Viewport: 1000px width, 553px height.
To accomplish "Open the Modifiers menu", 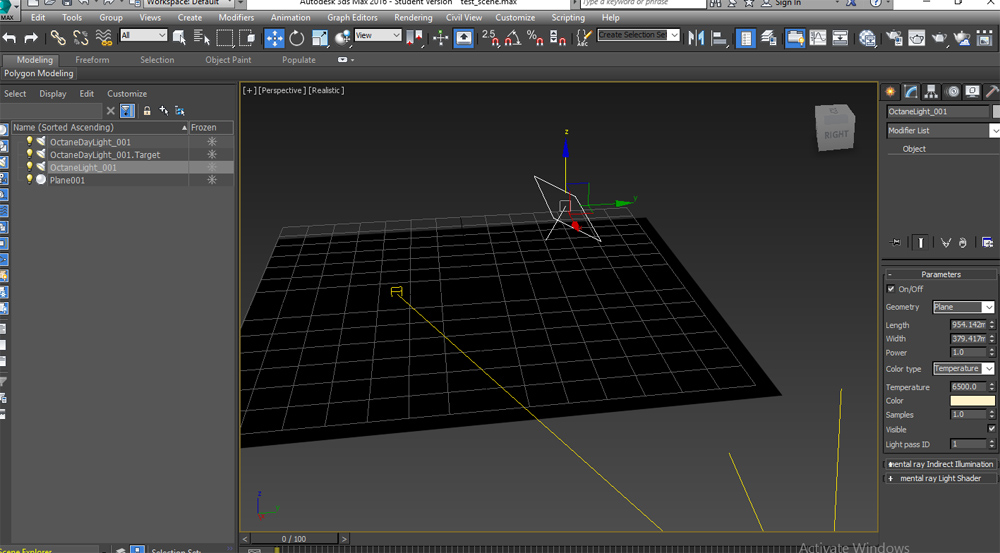I will tap(236, 17).
